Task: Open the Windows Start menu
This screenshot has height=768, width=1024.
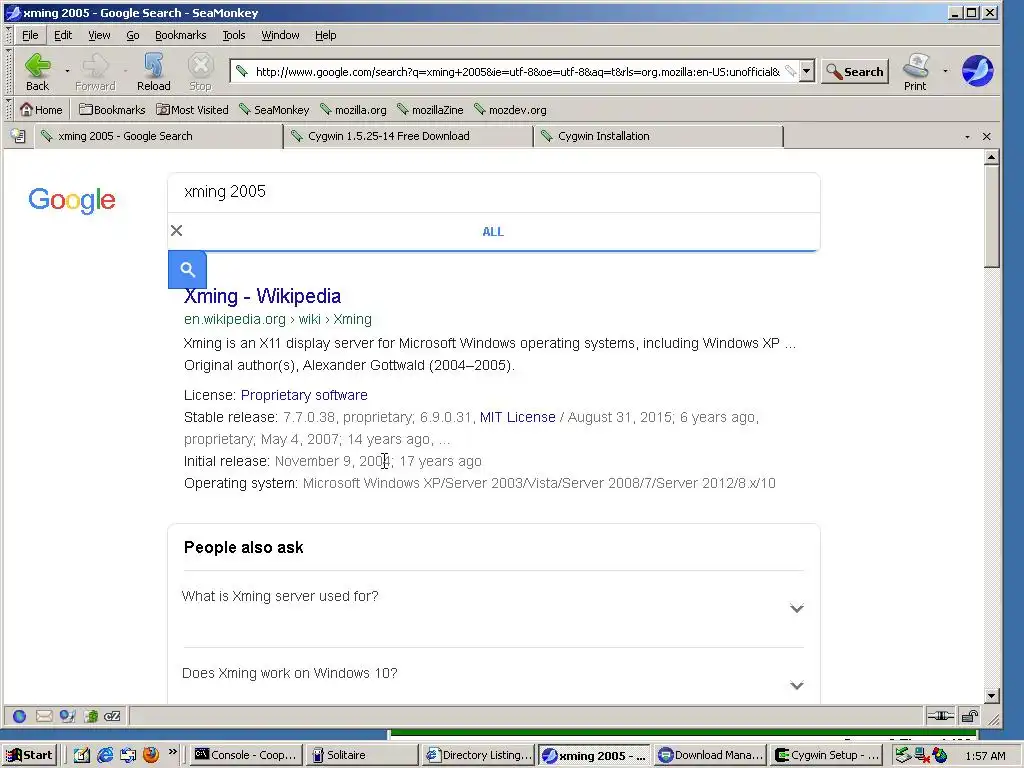Action: point(29,755)
